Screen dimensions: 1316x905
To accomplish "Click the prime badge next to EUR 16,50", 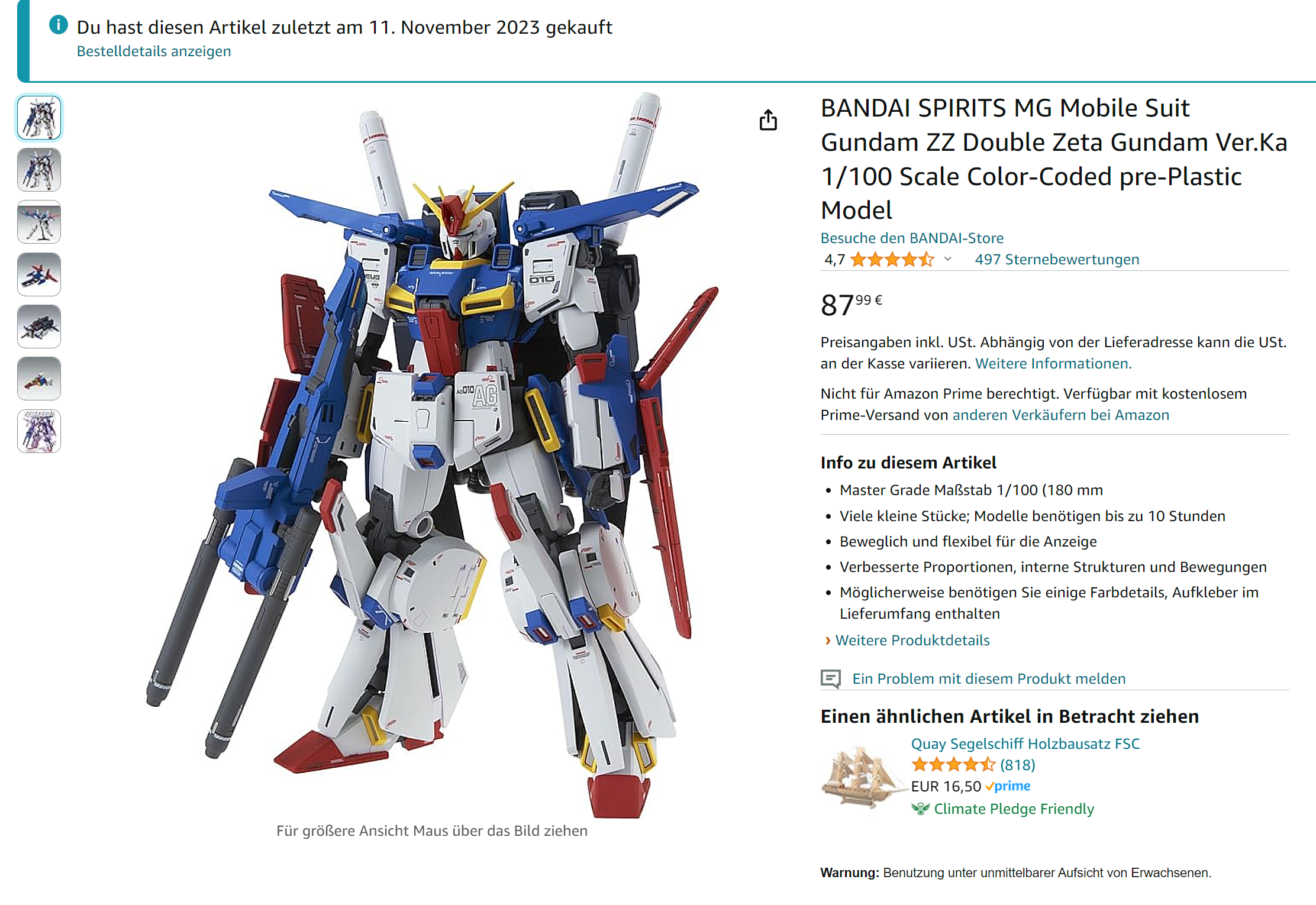I will [x=1008, y=786].
